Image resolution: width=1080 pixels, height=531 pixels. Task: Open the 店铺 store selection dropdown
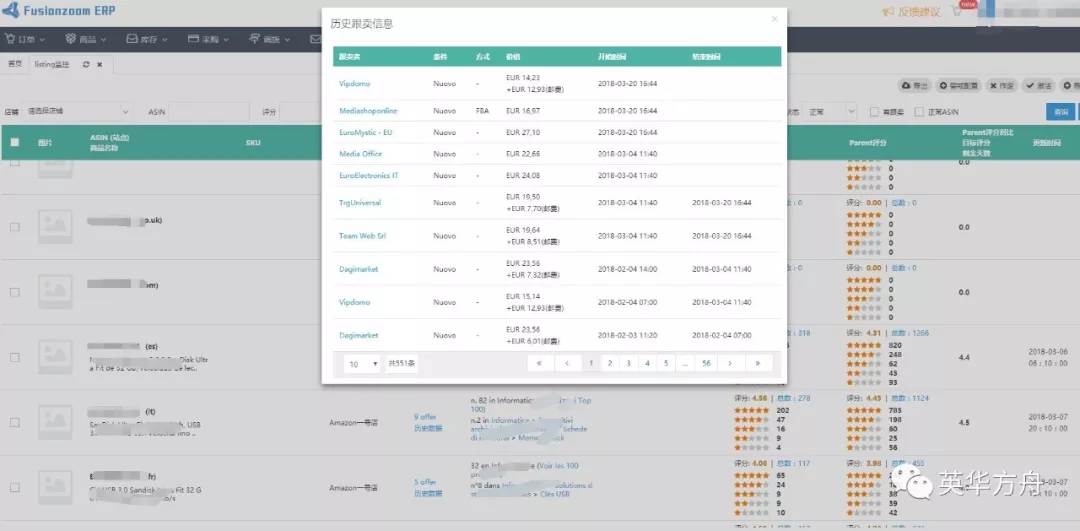coord(77,112)
